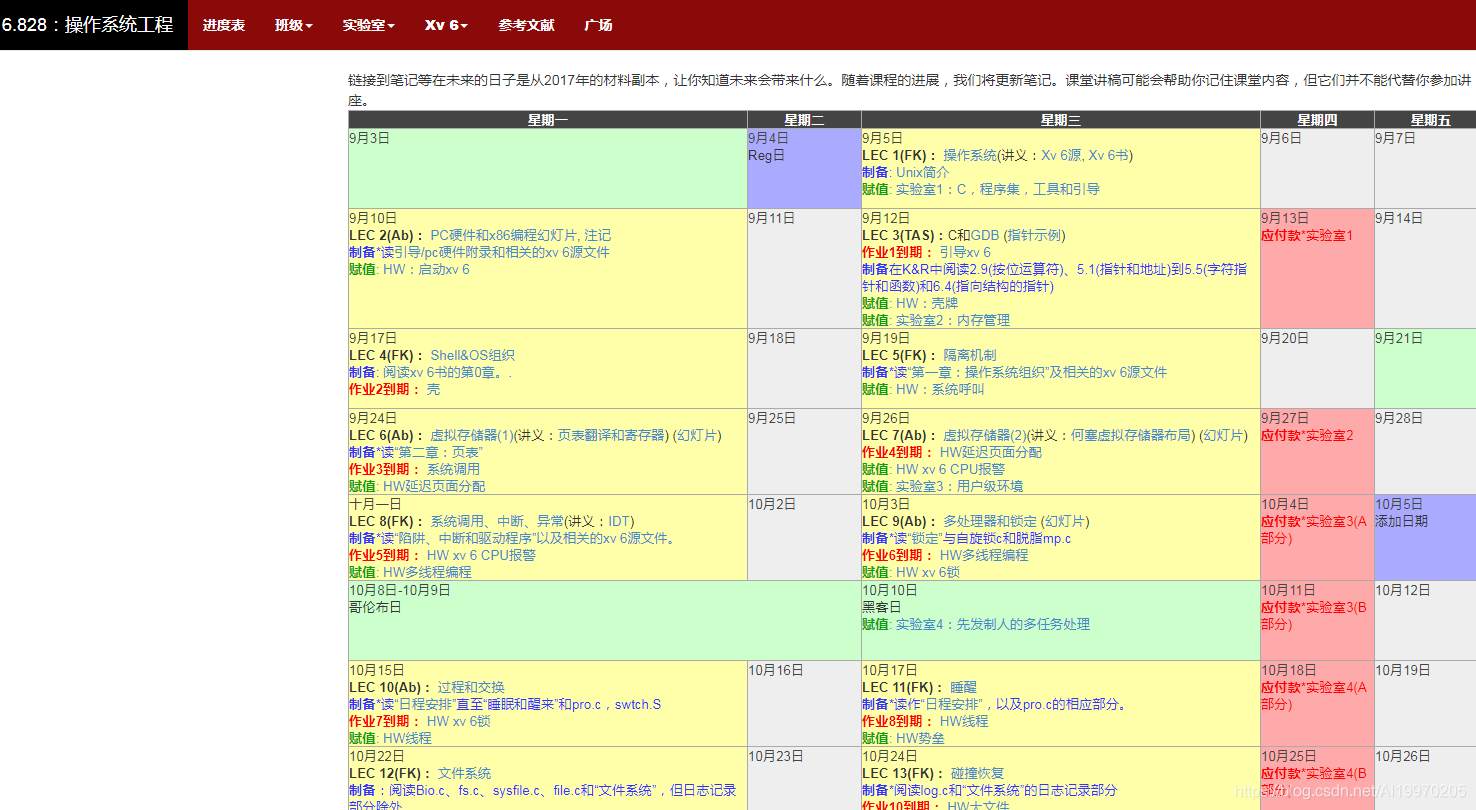The width and height of the screenshot is (1476, 810).
Task: Open the 广场 nav item
Action: tap(598, 25)
